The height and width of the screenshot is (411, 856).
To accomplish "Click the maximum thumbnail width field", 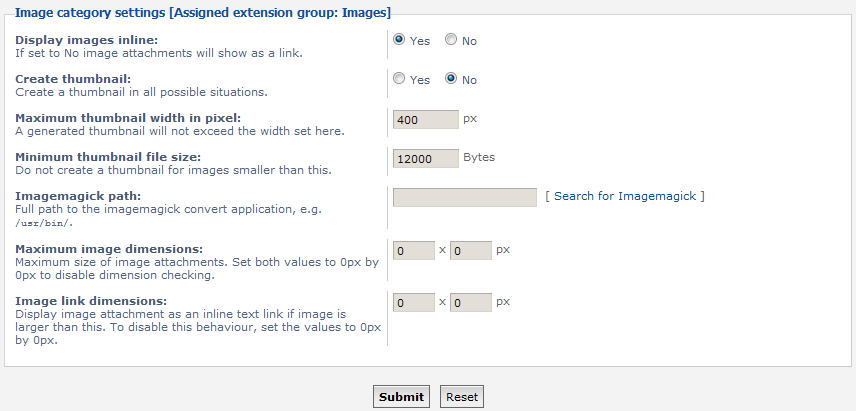I will point(426,120).
